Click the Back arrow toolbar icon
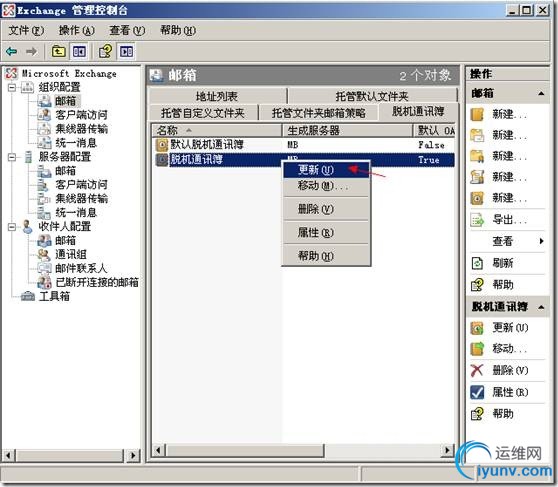This screenshot has width=558, height=487. [x=11, y=52]
